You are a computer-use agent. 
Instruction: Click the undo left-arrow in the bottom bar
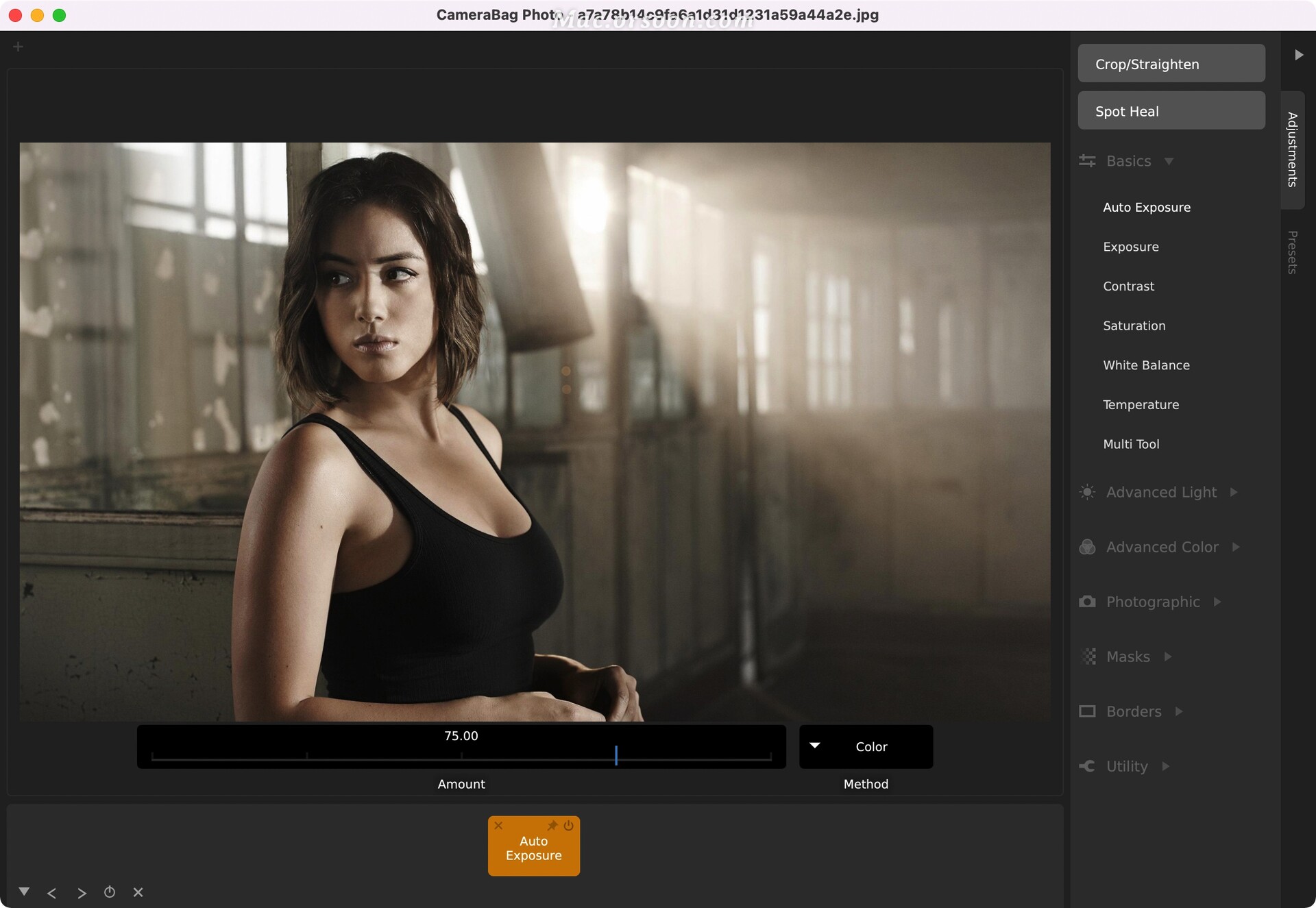point(51,893)
